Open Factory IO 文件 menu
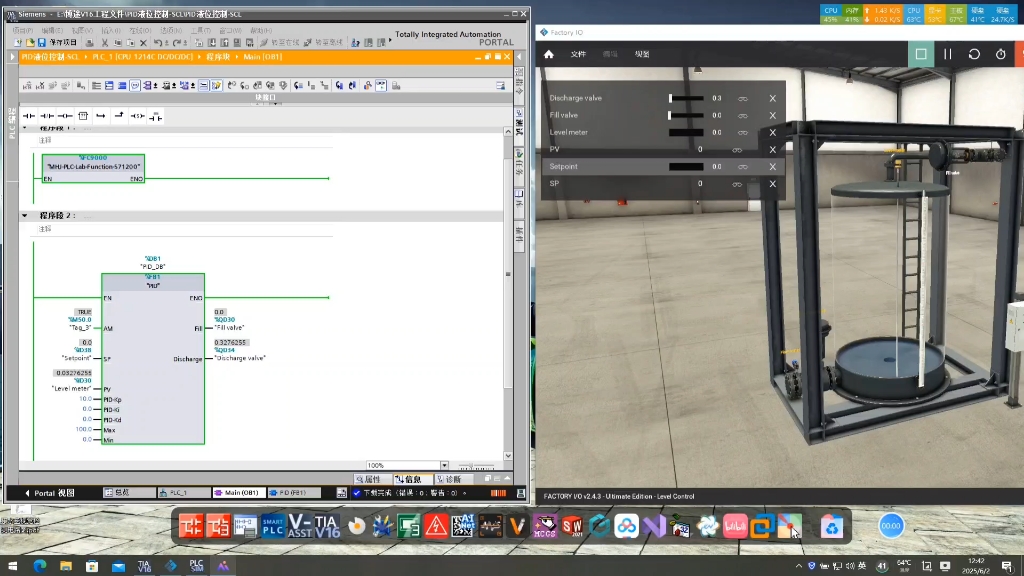This screenshot has width=1024, height=576. (x=578, y=54)
